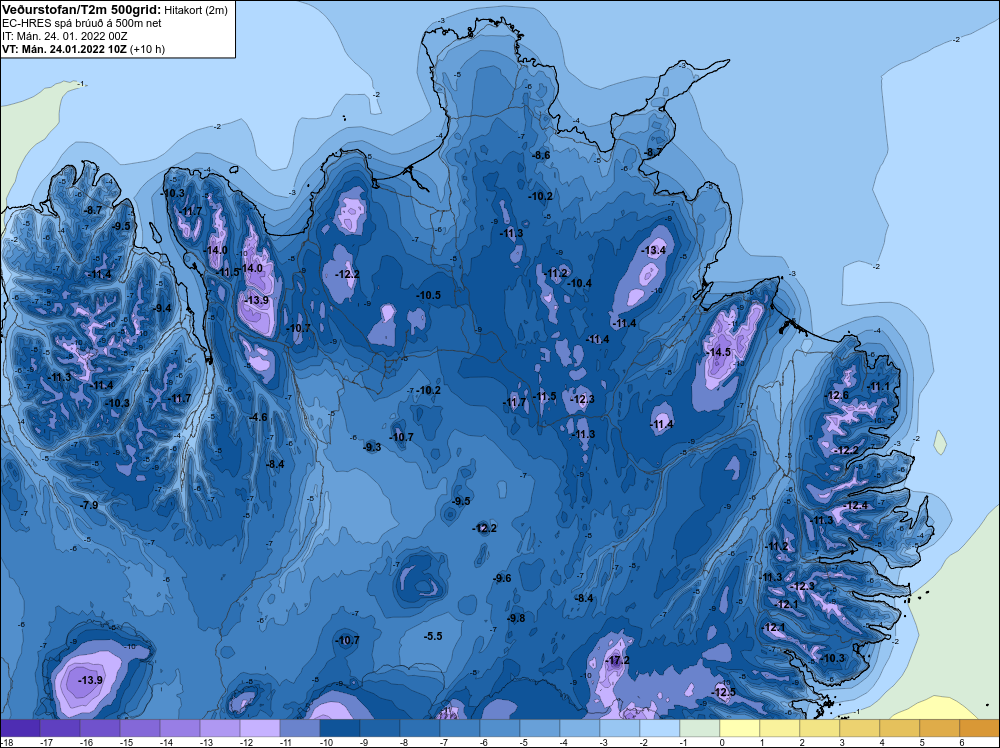This screenshot has height=748, width=1000.
Task: Click the -14.5 temperature label
Action: tap(719, 352)
